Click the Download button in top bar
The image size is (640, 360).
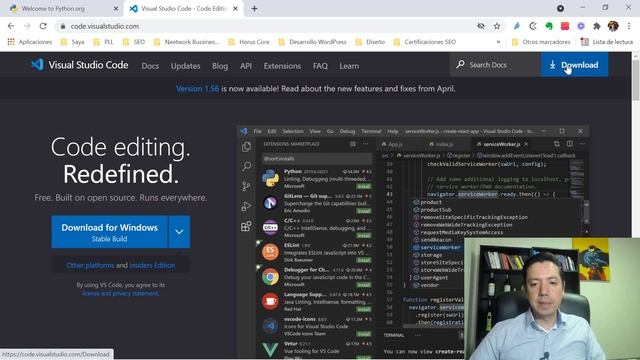pos(574,64)
